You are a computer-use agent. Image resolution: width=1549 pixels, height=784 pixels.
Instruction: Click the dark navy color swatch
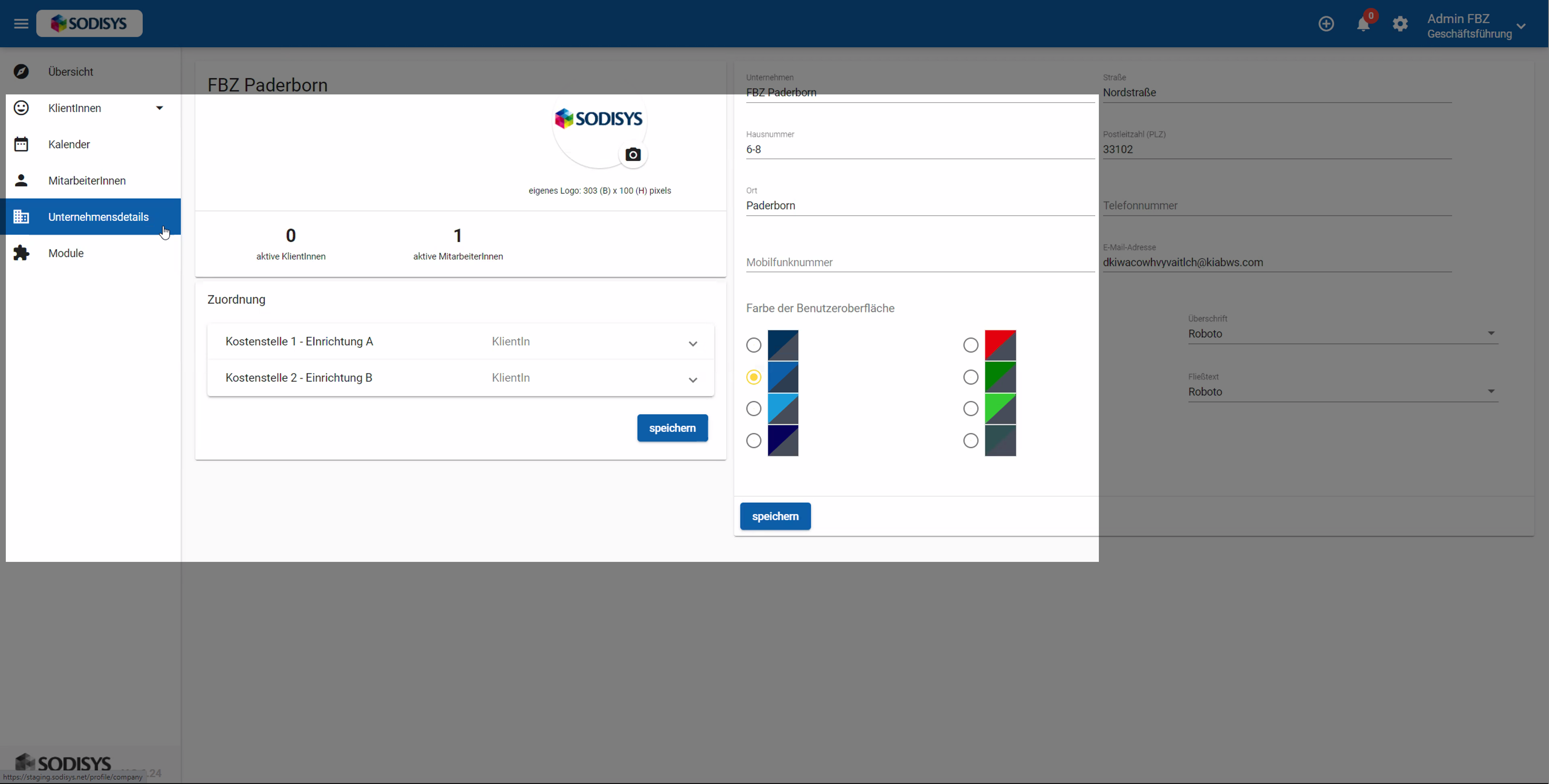point(783,345)
